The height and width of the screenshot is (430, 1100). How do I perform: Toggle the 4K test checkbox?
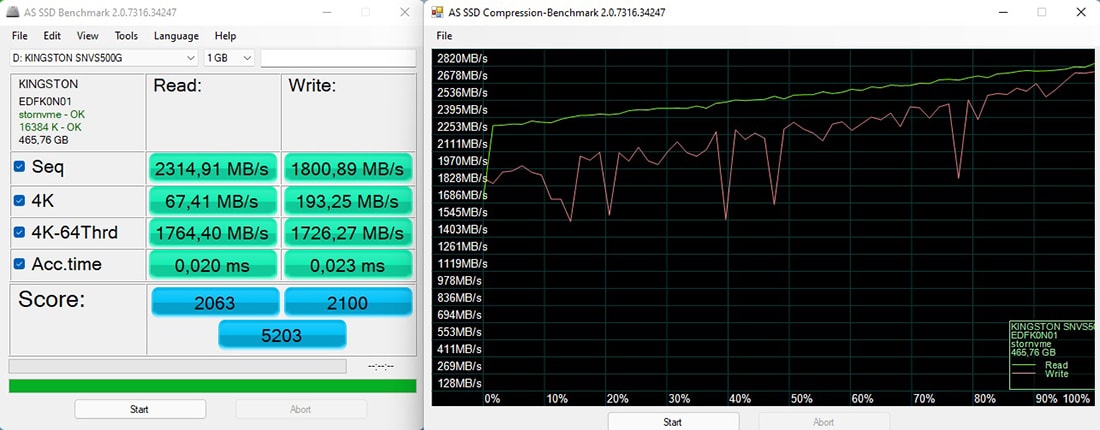point(19,200)
